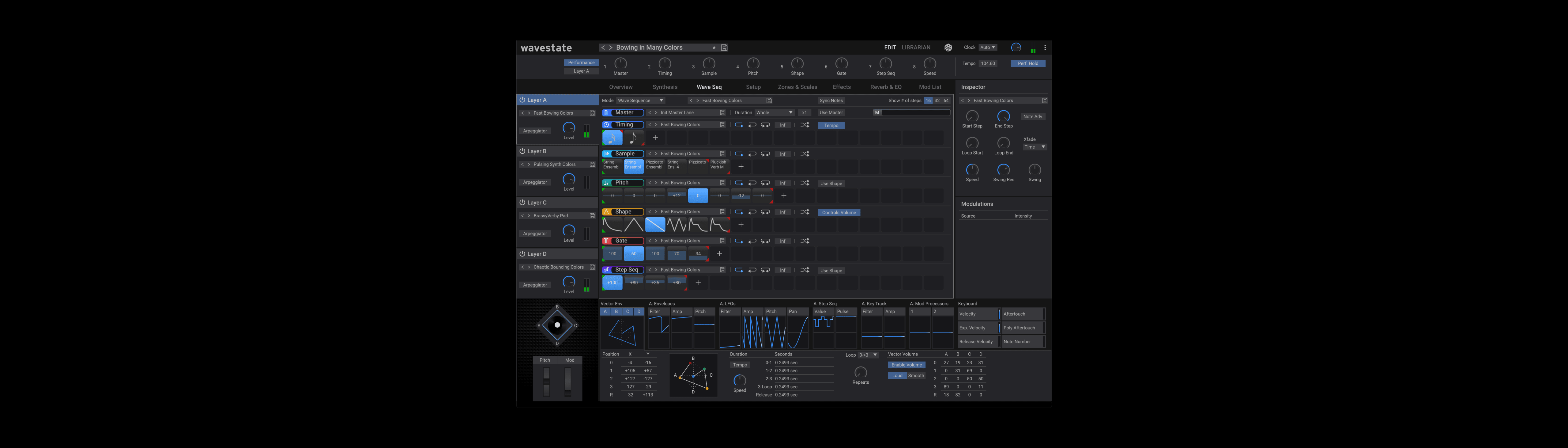Open Layer A Arpeggiator
This screenshot has width=1568, height=448.
click(x=535, y=131)
